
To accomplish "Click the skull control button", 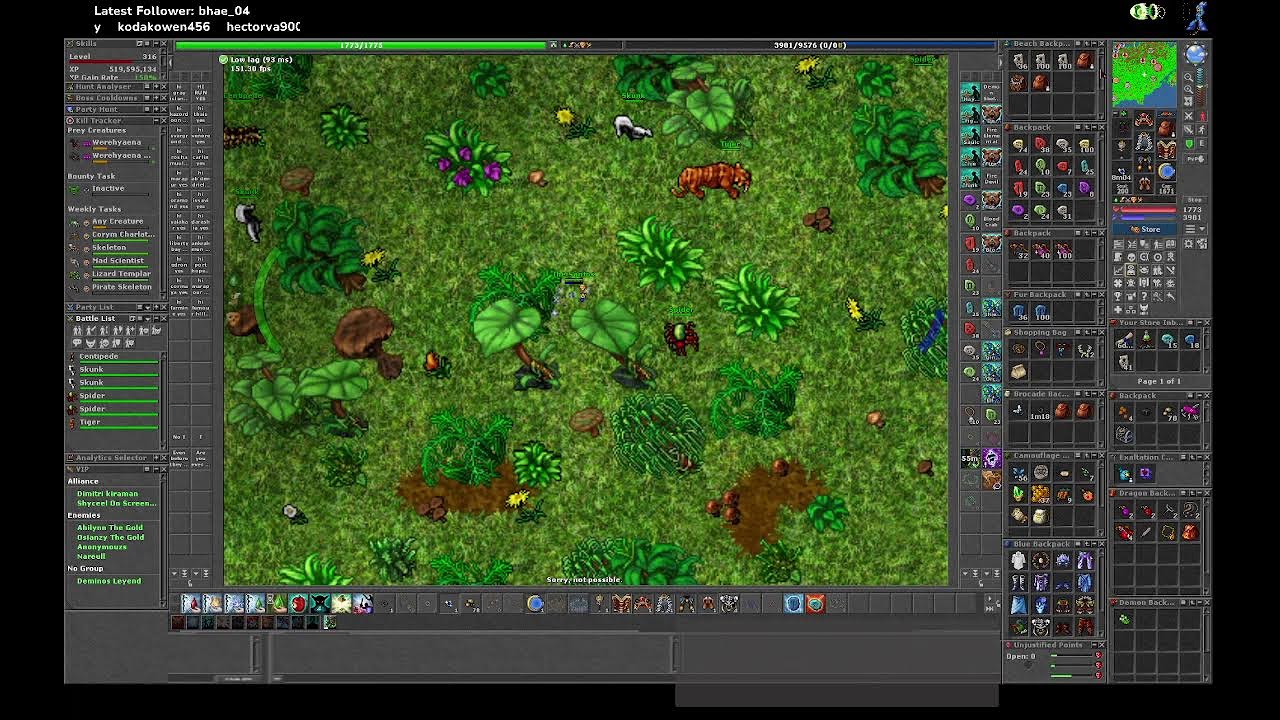I will [1131, 257].
